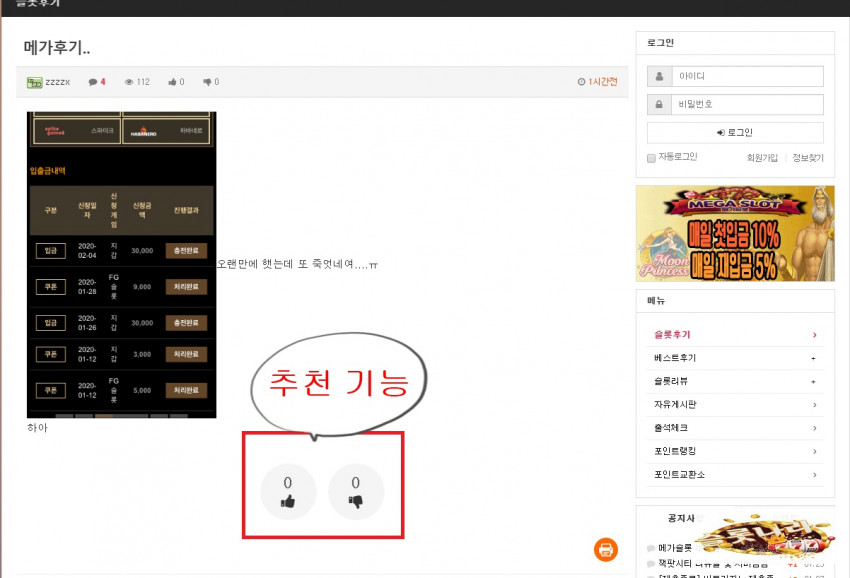Expand the plus sign beside 베스트후기
Screen dimensions: 850x578
813,358
